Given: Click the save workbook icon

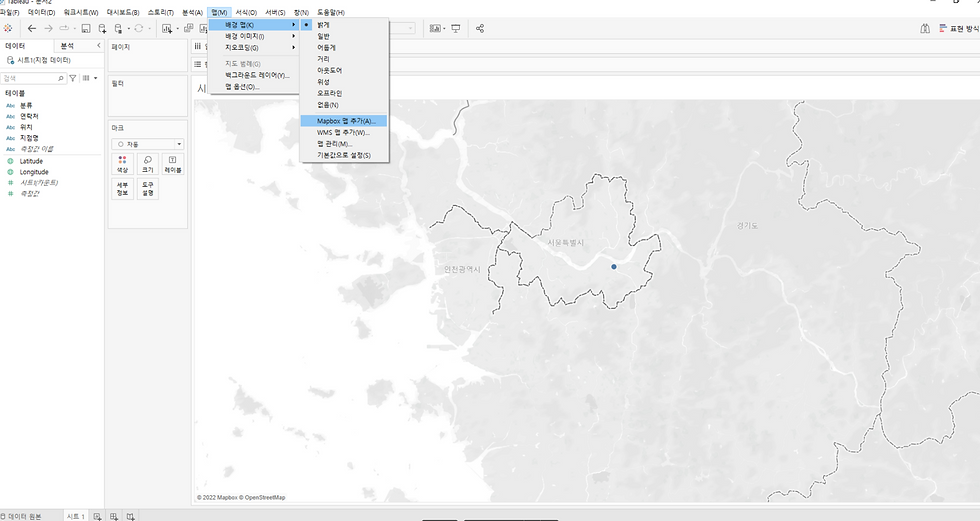Looking at the screenshot, I should [x=86, y=28].
